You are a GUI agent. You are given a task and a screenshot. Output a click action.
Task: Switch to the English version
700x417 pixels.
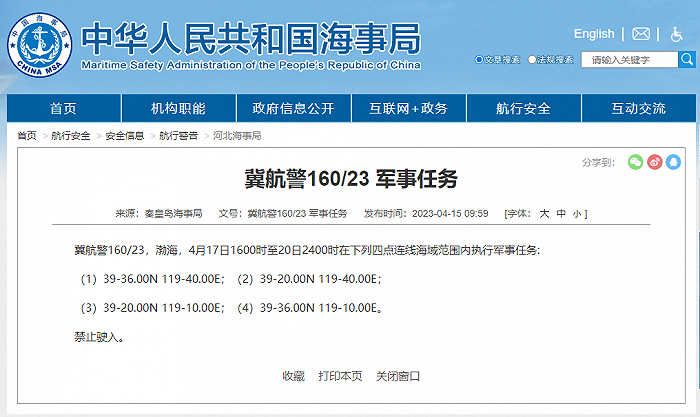point(594,34)
